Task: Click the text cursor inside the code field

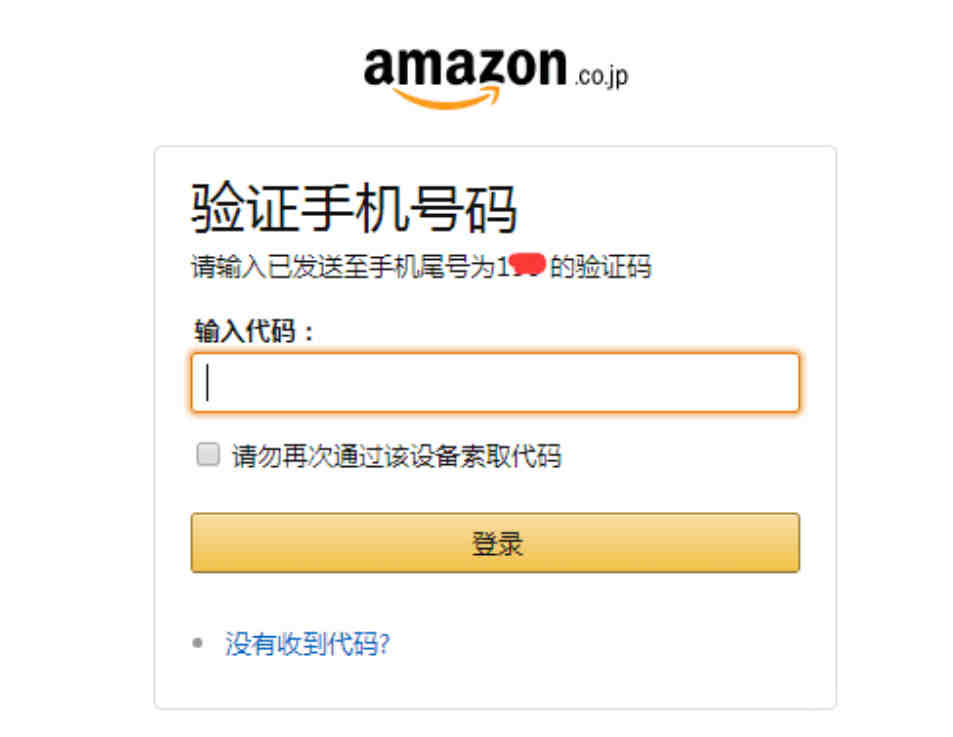Action: [x=207, y=382]
